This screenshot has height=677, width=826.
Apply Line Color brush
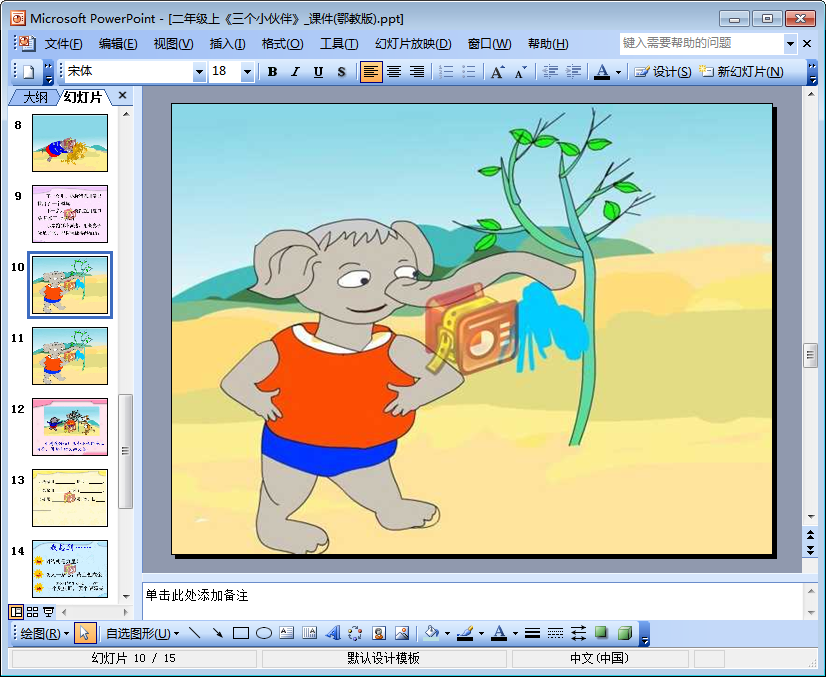[x=465, y=633]
